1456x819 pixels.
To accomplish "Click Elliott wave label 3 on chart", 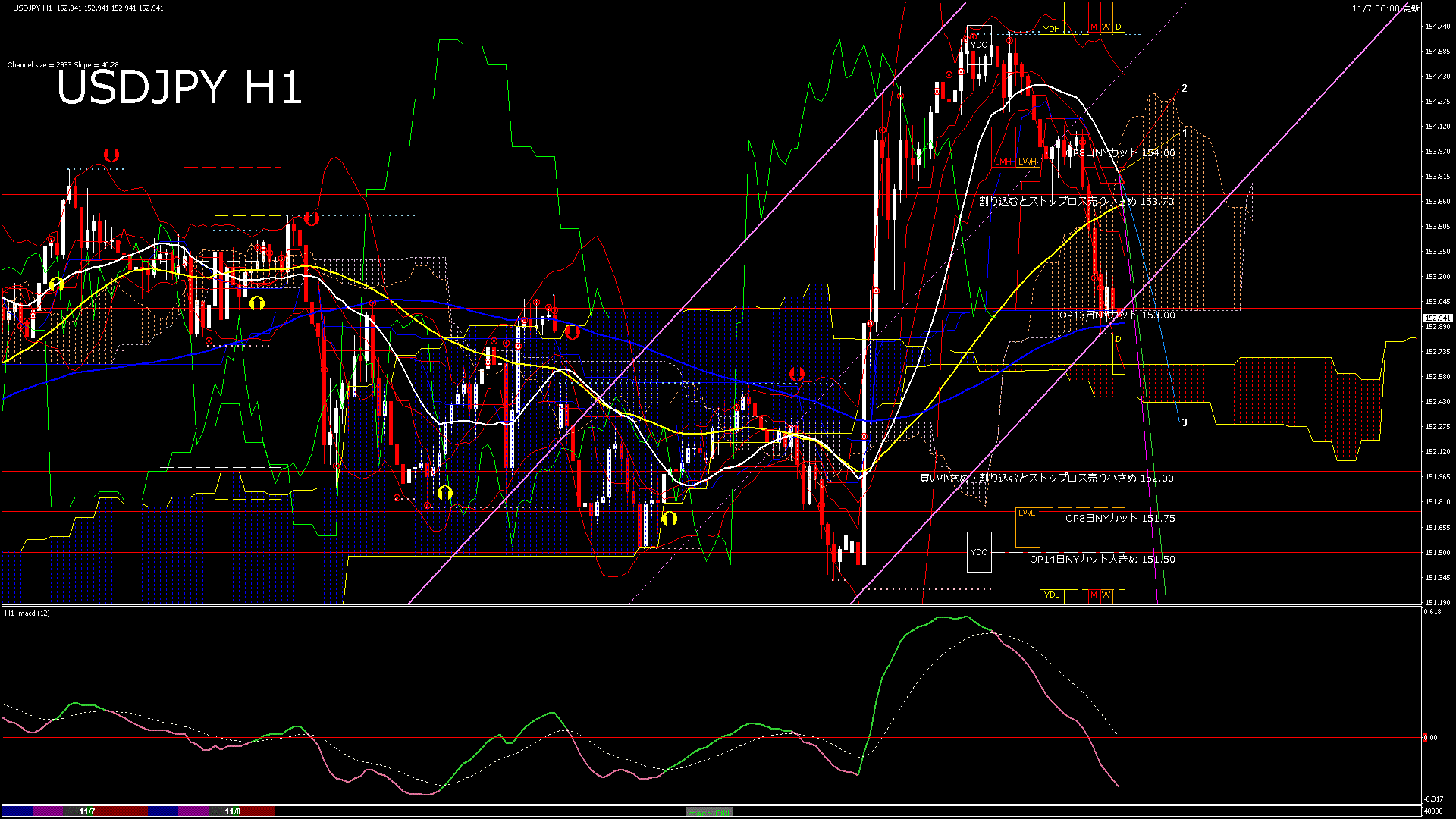I will 1185,423.
